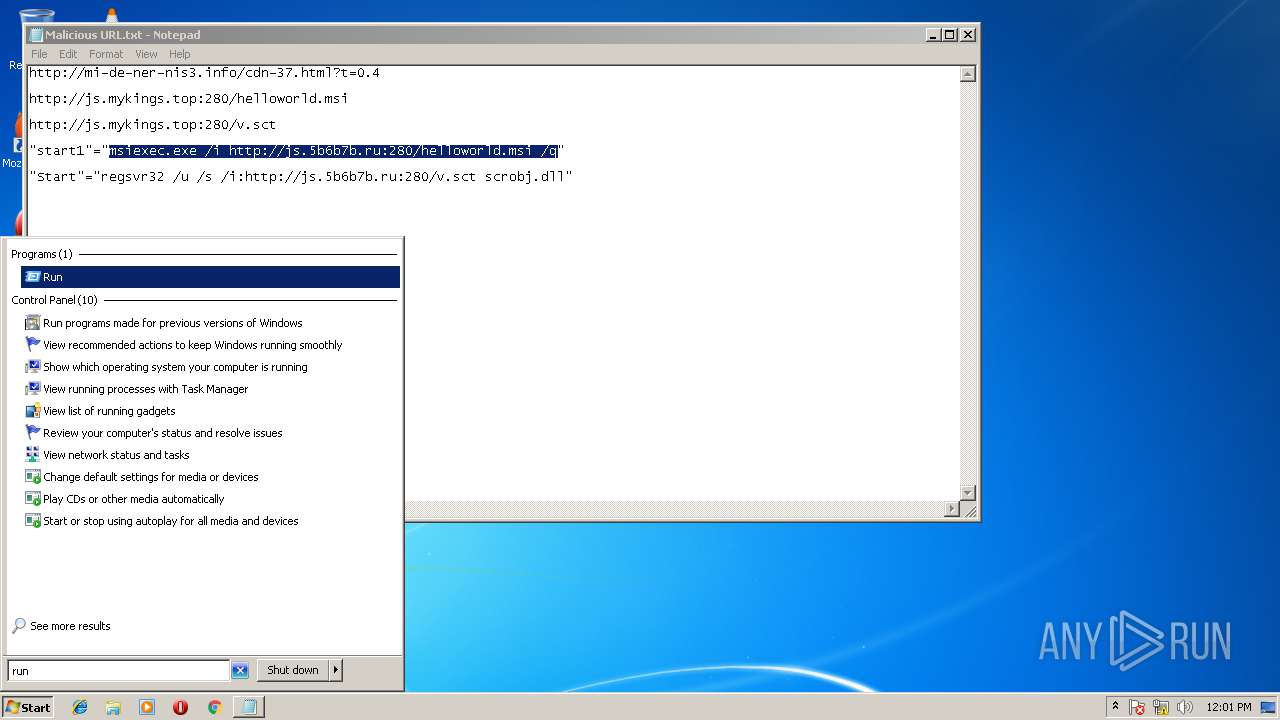Open Google Chrome from the taskbar
The height and width of the screenshot is (720, 1280).
tap(214, 707)
